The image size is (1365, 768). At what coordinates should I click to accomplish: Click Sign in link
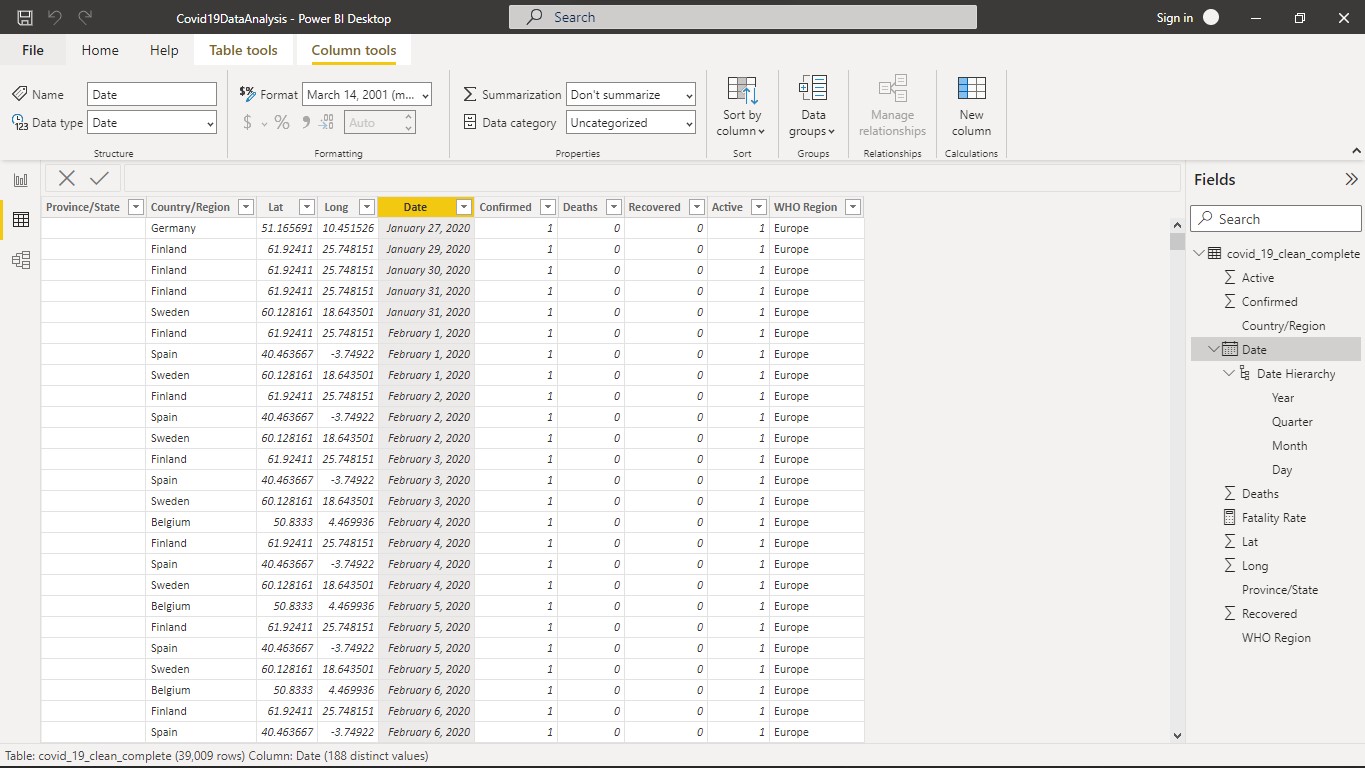(x=1174, y=18)
